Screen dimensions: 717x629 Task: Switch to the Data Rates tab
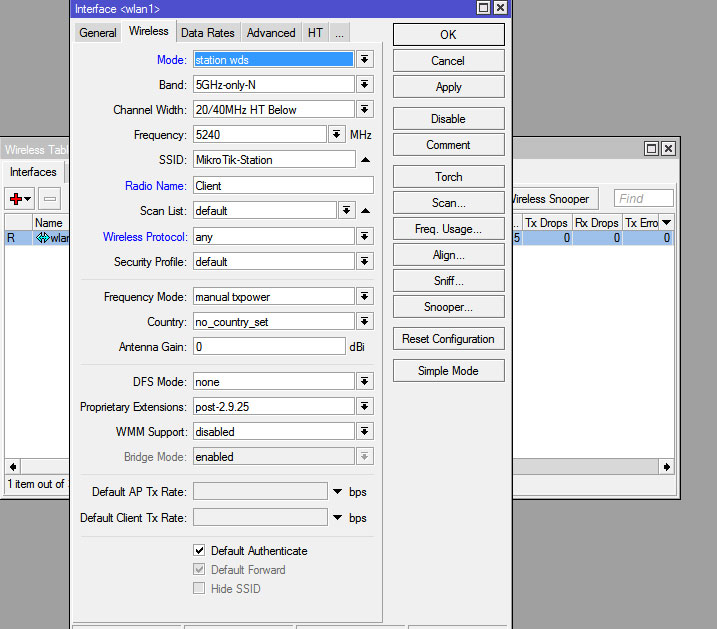click(208, 33)
